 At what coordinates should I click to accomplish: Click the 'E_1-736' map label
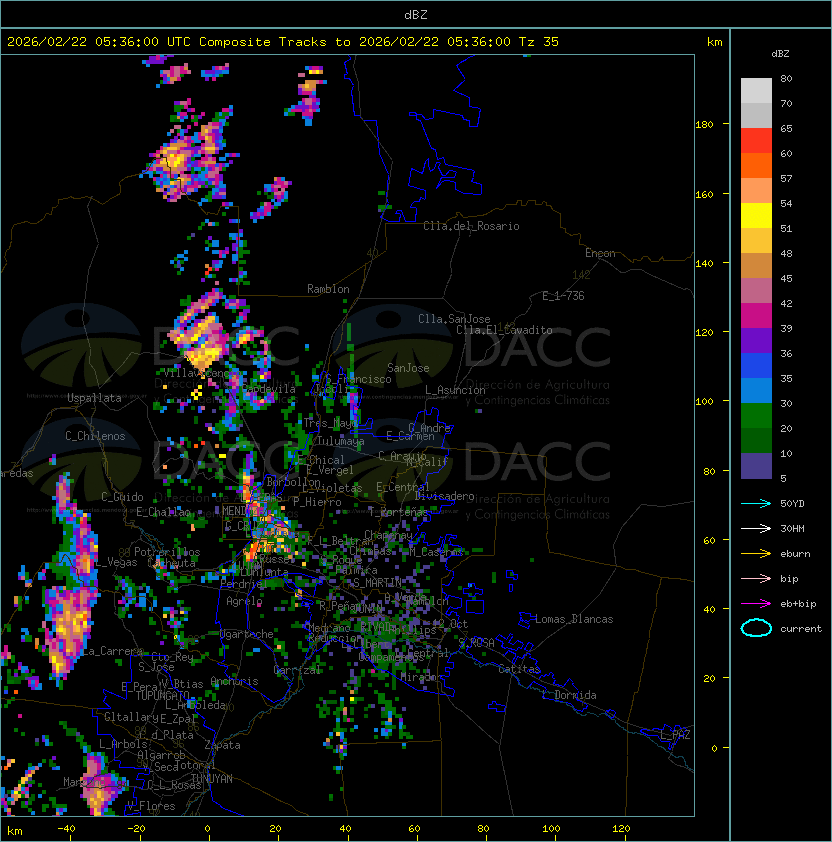point(563,296)
